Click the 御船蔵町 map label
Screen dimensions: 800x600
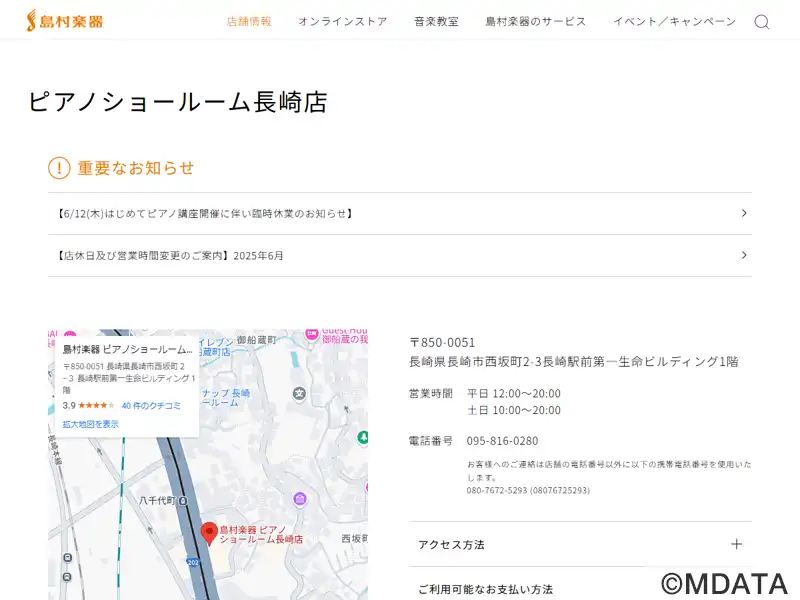click(256, 340)
